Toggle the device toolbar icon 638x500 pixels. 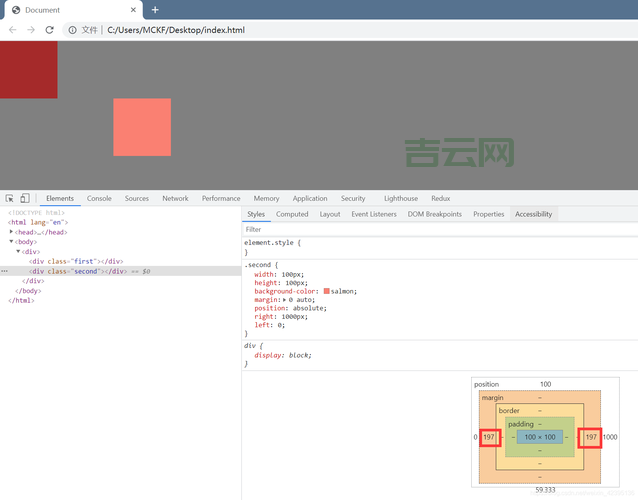click(25, 199)
